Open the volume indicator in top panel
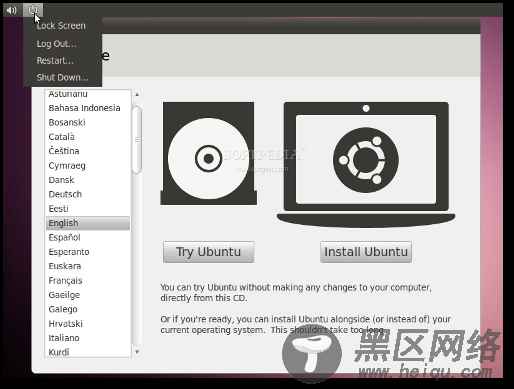Screen dimensions: 514x389 12,10
